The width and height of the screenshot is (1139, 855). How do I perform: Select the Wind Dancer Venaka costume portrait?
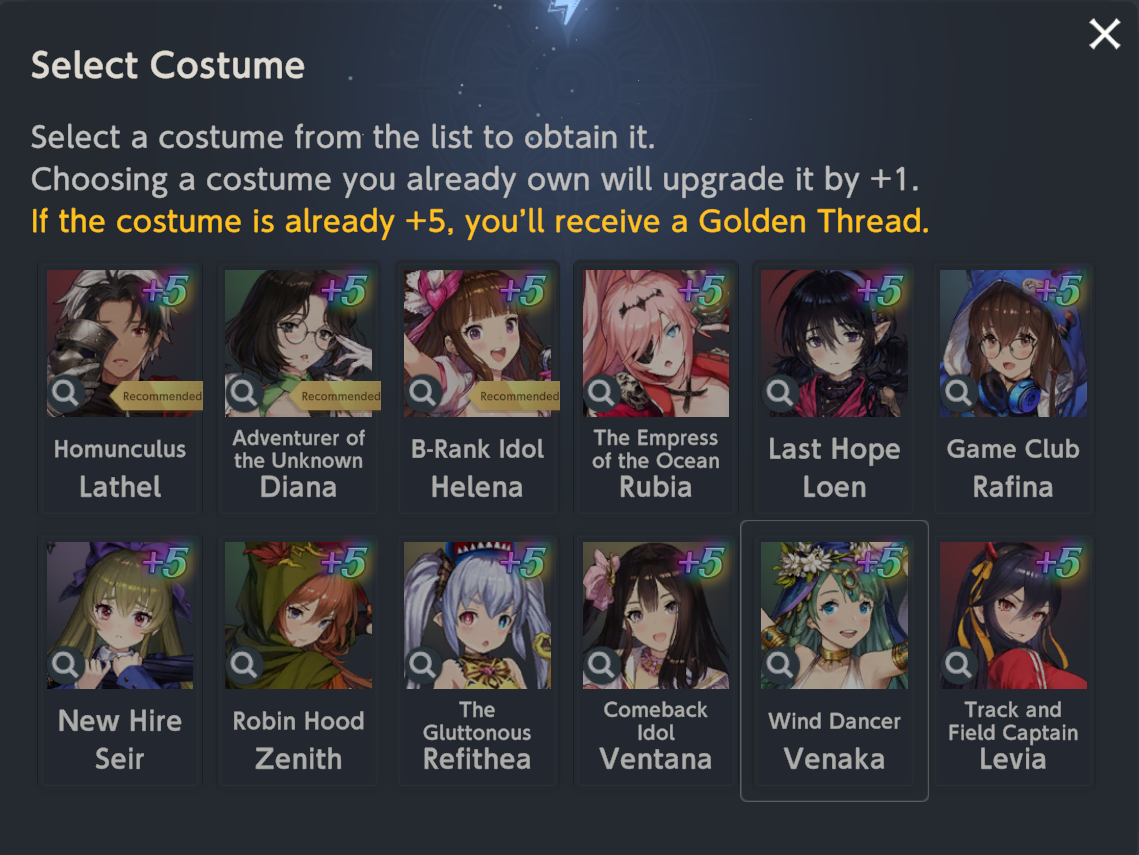(834, 615)
